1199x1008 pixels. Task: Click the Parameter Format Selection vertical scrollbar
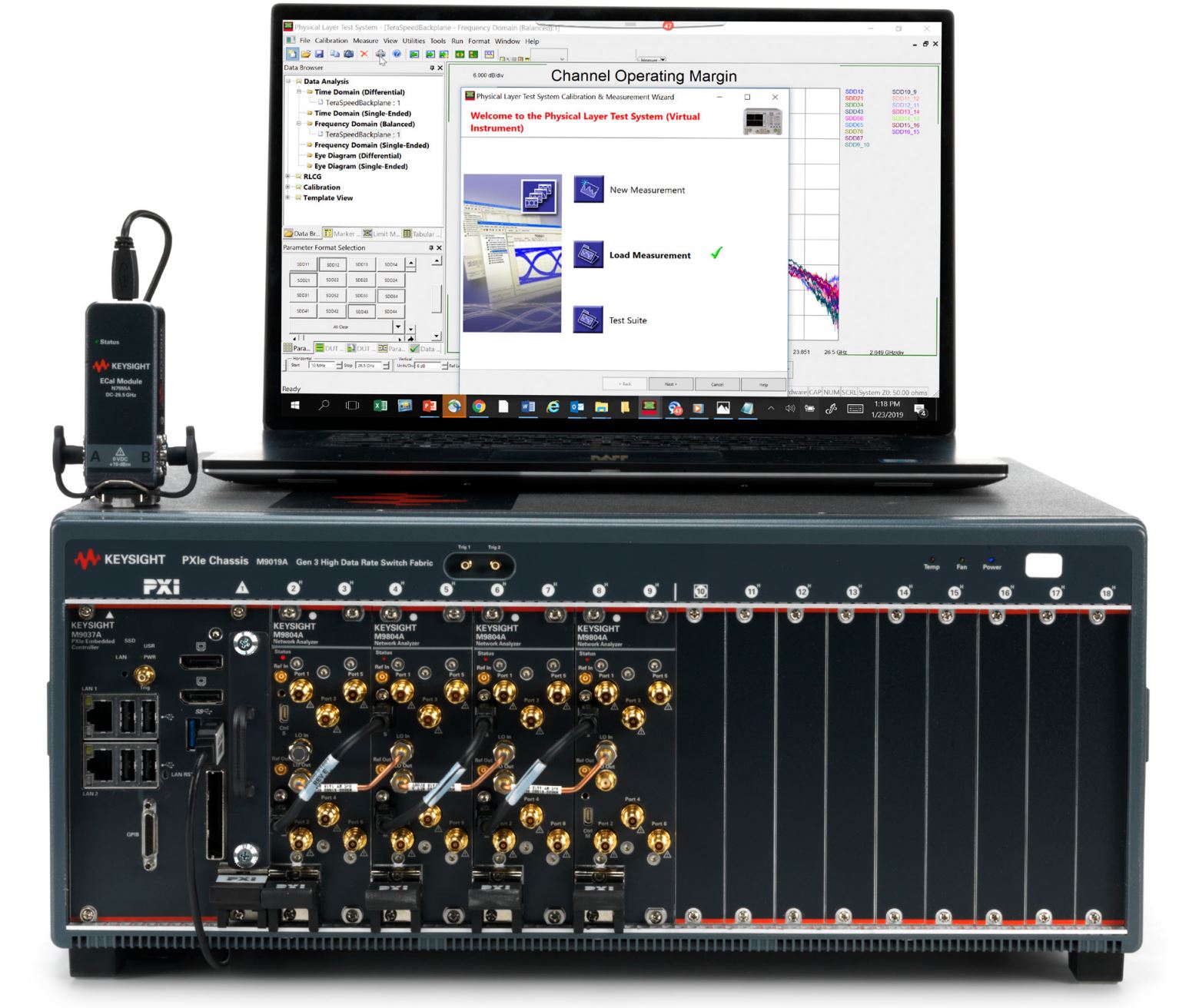coord(437,298)
